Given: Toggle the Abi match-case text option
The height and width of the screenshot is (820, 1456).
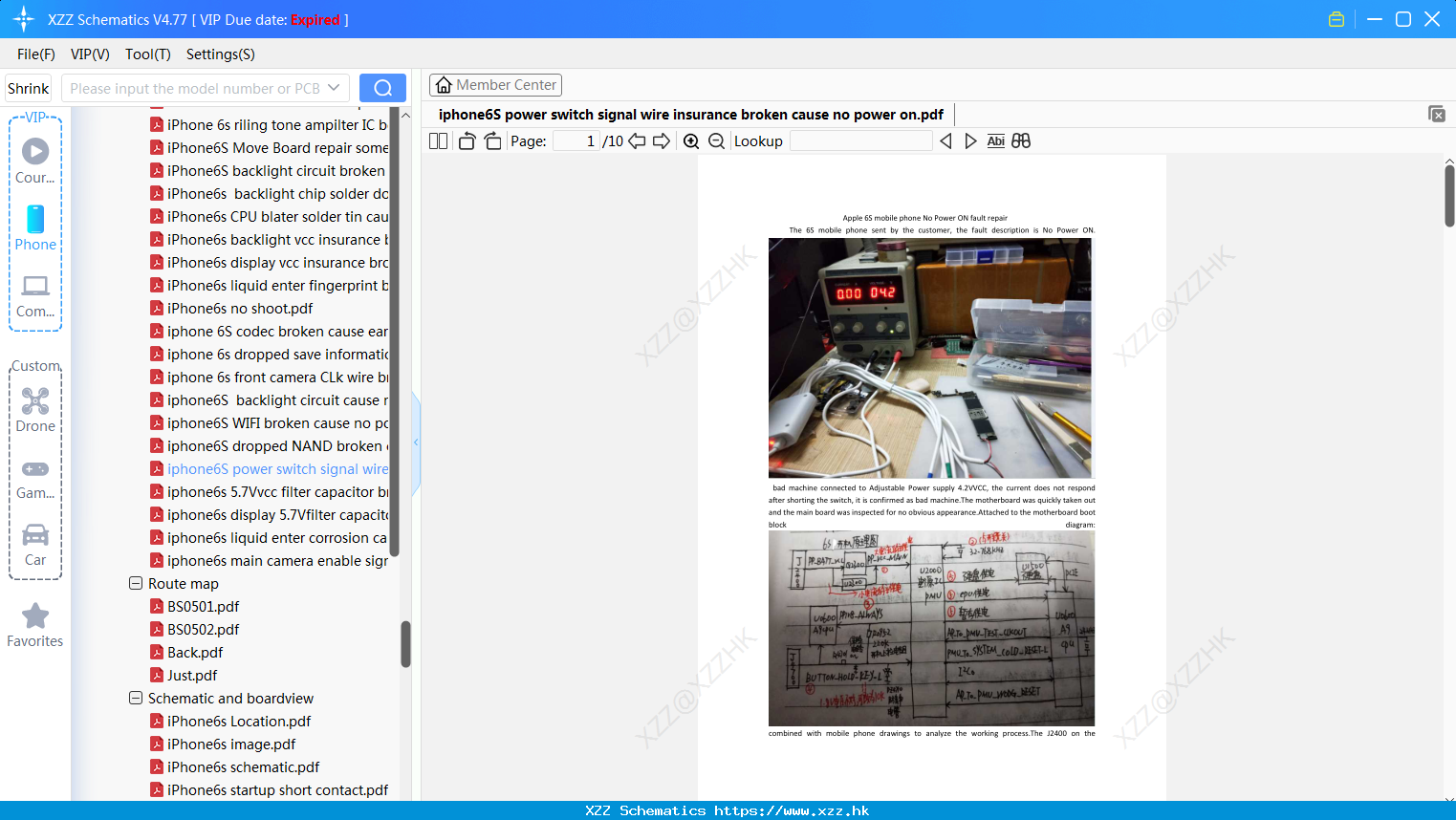Looking at the screenshot, I should 995,140.
